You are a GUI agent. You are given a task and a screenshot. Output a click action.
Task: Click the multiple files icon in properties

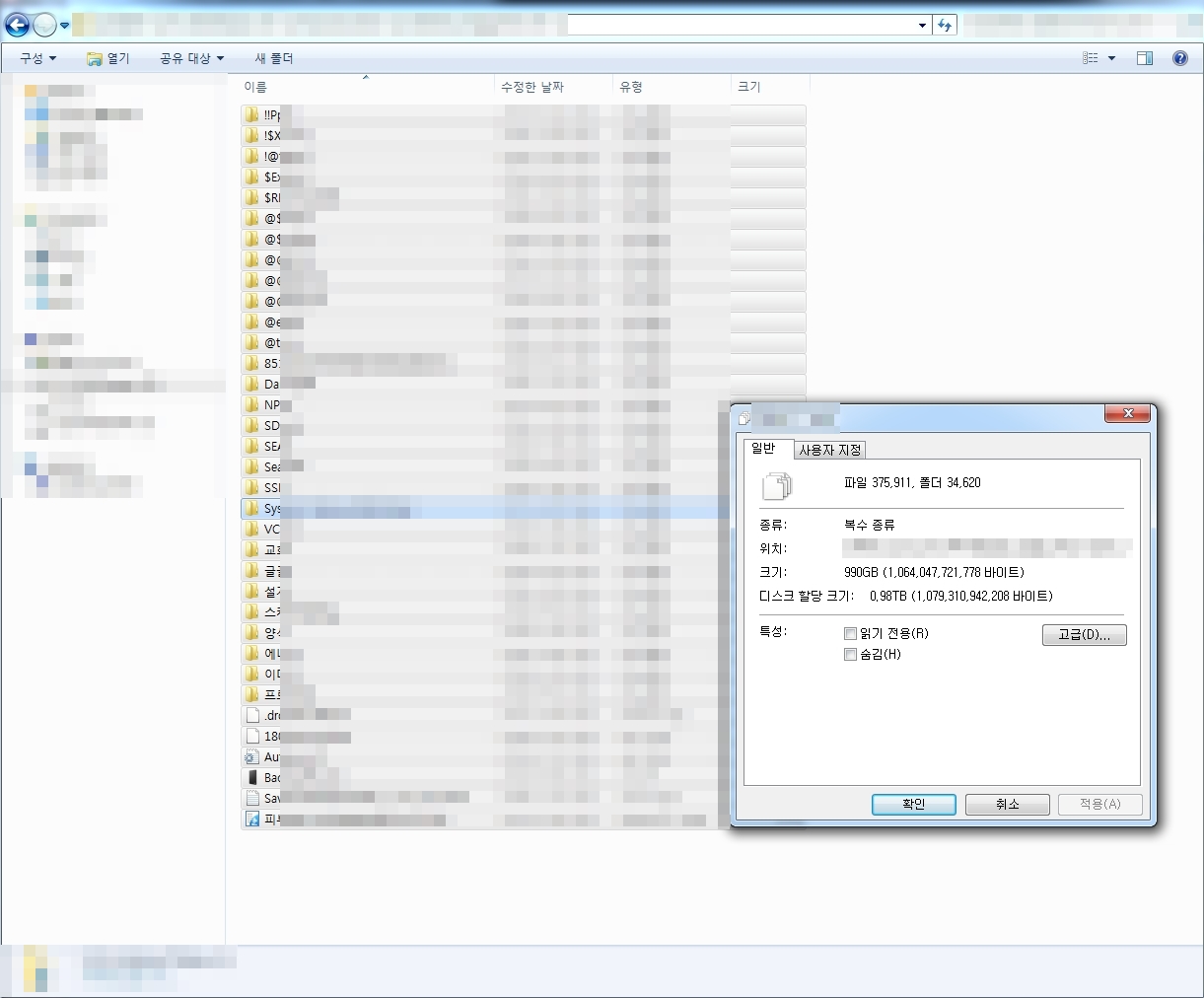[x=777, y=485]
